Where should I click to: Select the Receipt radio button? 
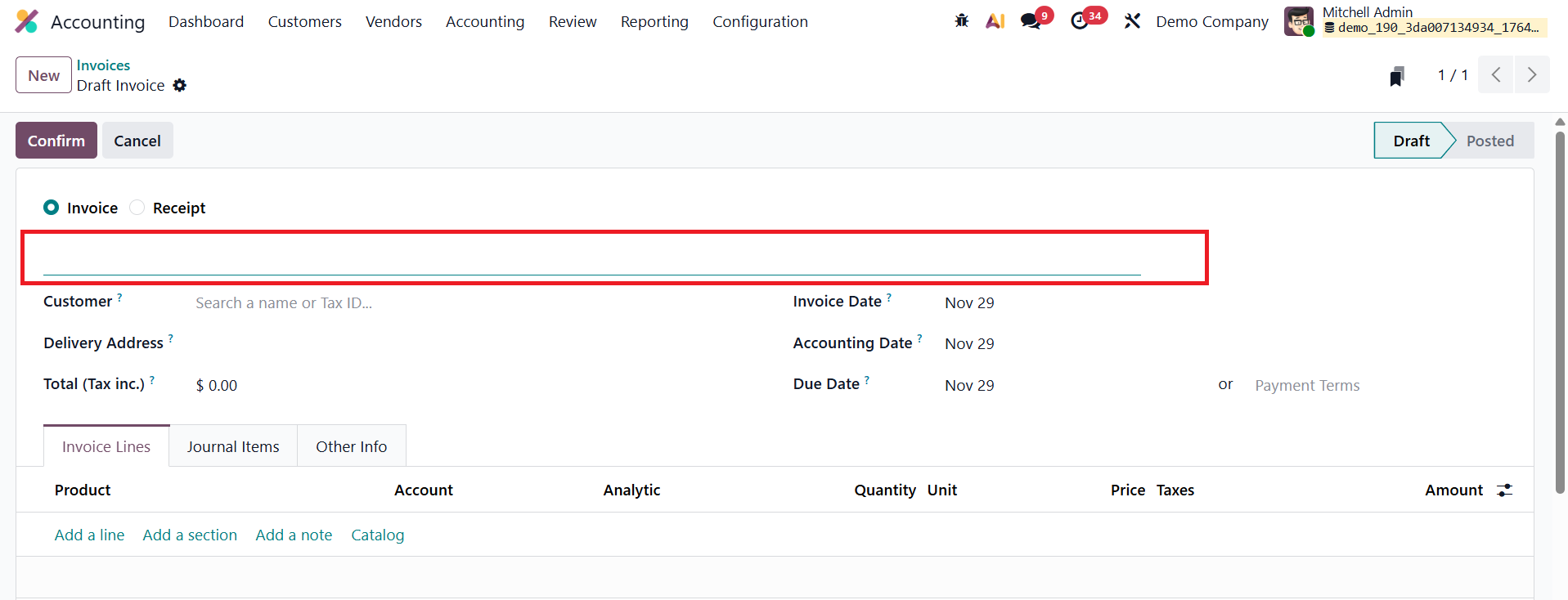[137, 208]
